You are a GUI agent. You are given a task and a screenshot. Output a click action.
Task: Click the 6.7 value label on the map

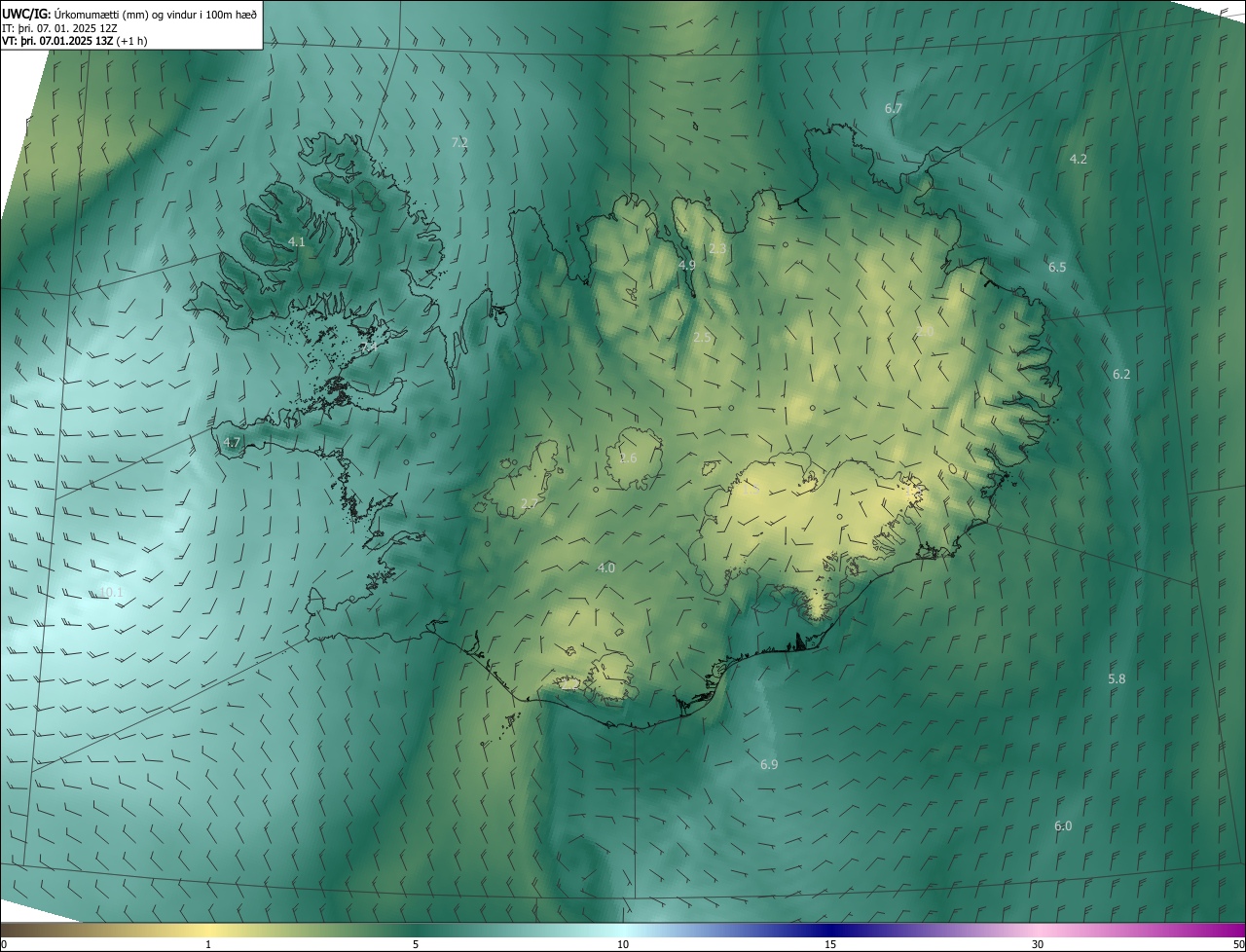pyautogui.click(x=894, y=109)
